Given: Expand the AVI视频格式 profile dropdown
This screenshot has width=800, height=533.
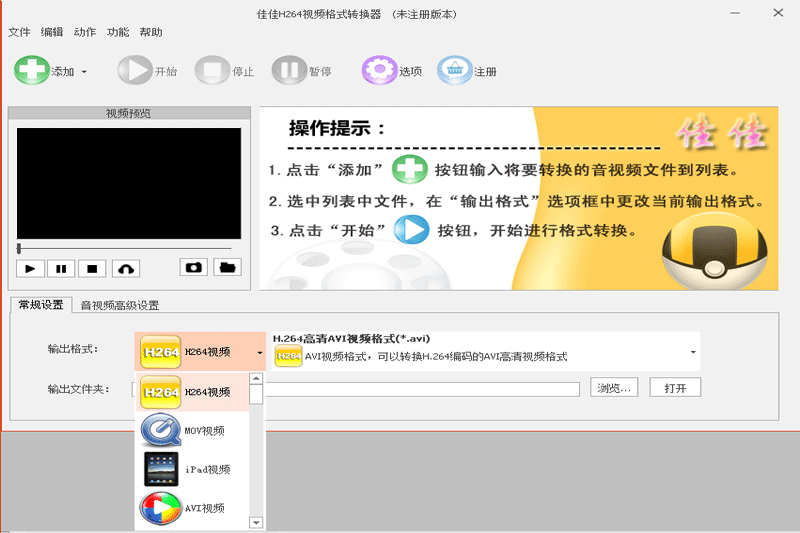Looking at the screenshot, I should [x=693, y=352].
